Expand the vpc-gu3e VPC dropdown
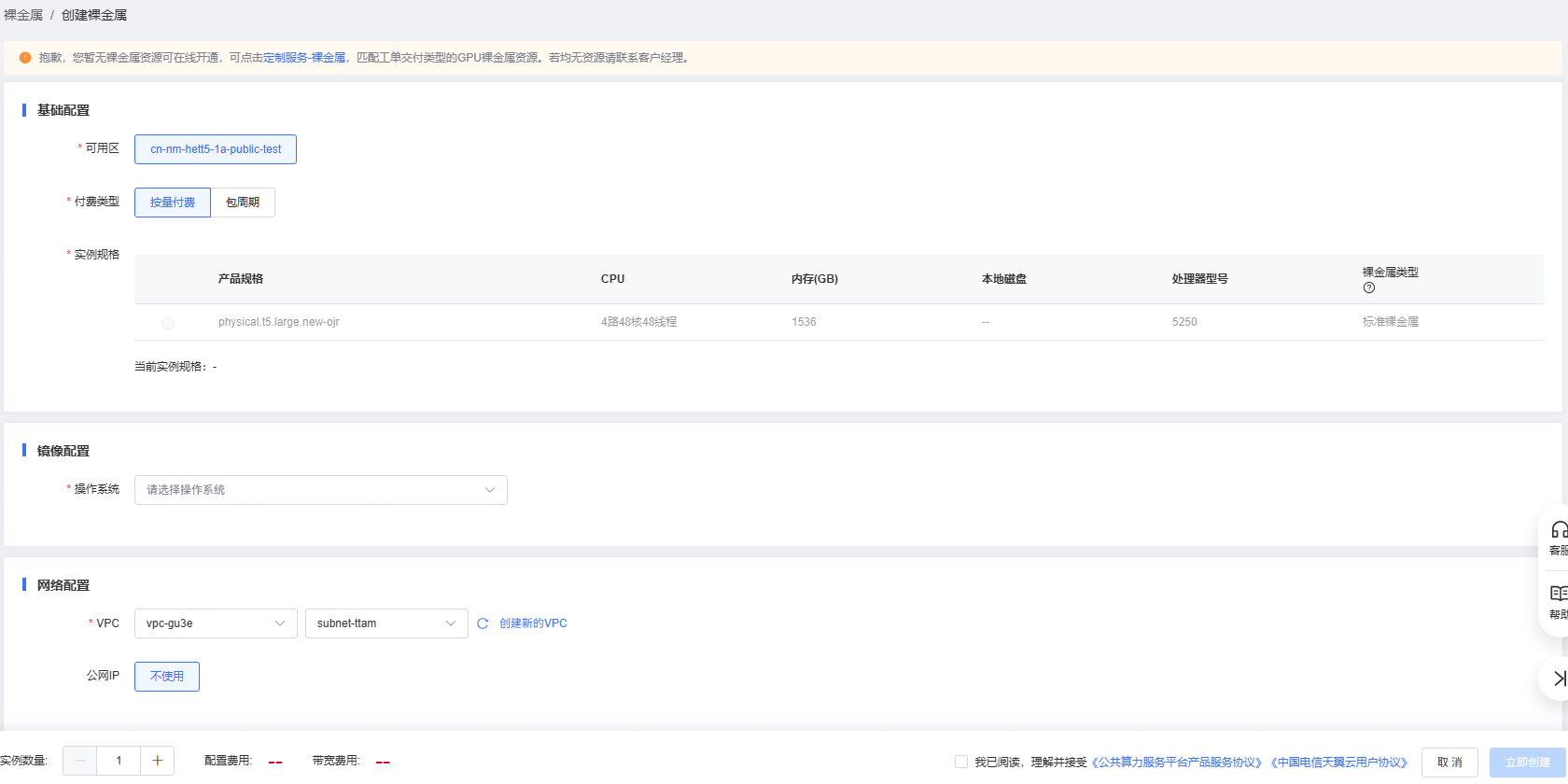 tap(216, 623)
